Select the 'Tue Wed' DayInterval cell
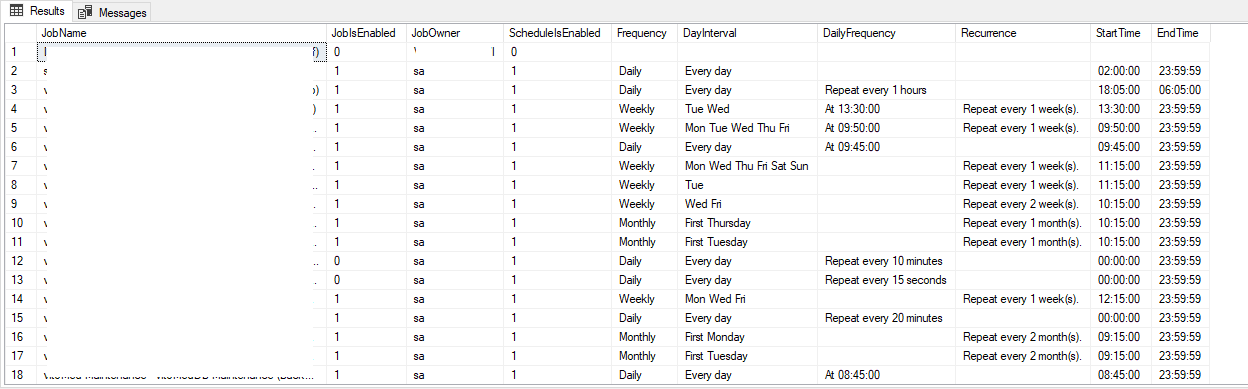This screenshot has width=1248, height=389. point(748,109)
